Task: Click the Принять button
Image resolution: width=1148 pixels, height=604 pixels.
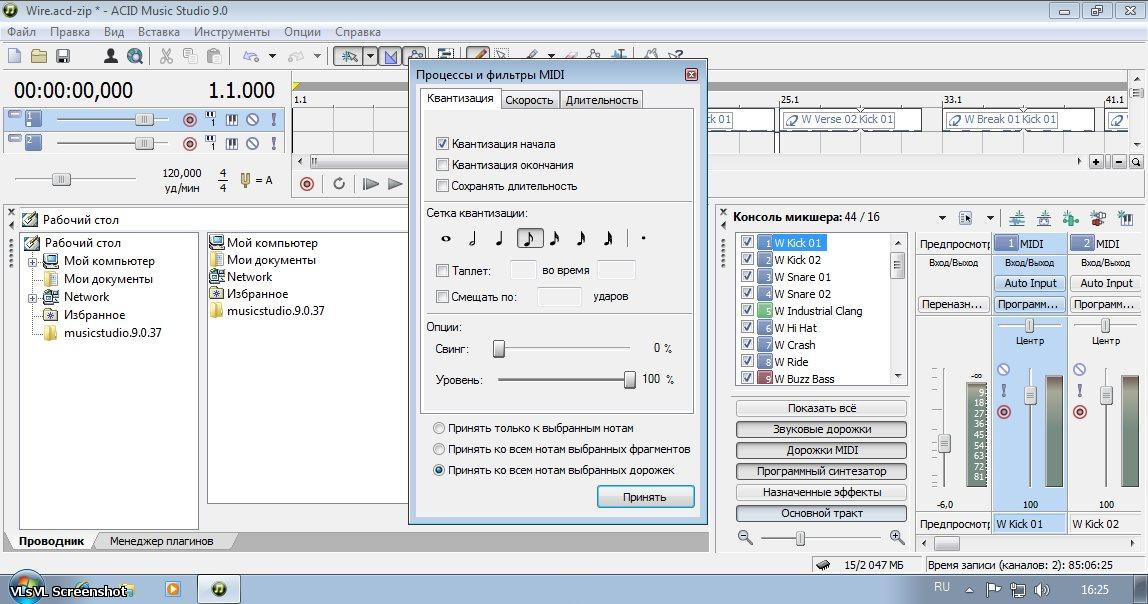Action: (645, 496)
